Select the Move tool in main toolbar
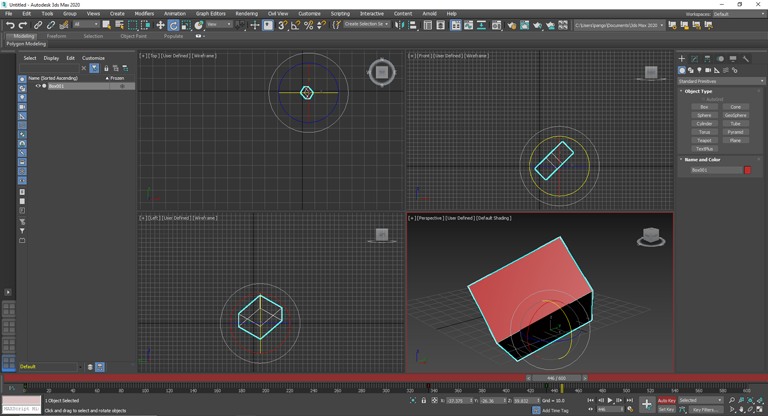This screenshot has height=416, width=768. pyautogui.click(x=160, y=25)
